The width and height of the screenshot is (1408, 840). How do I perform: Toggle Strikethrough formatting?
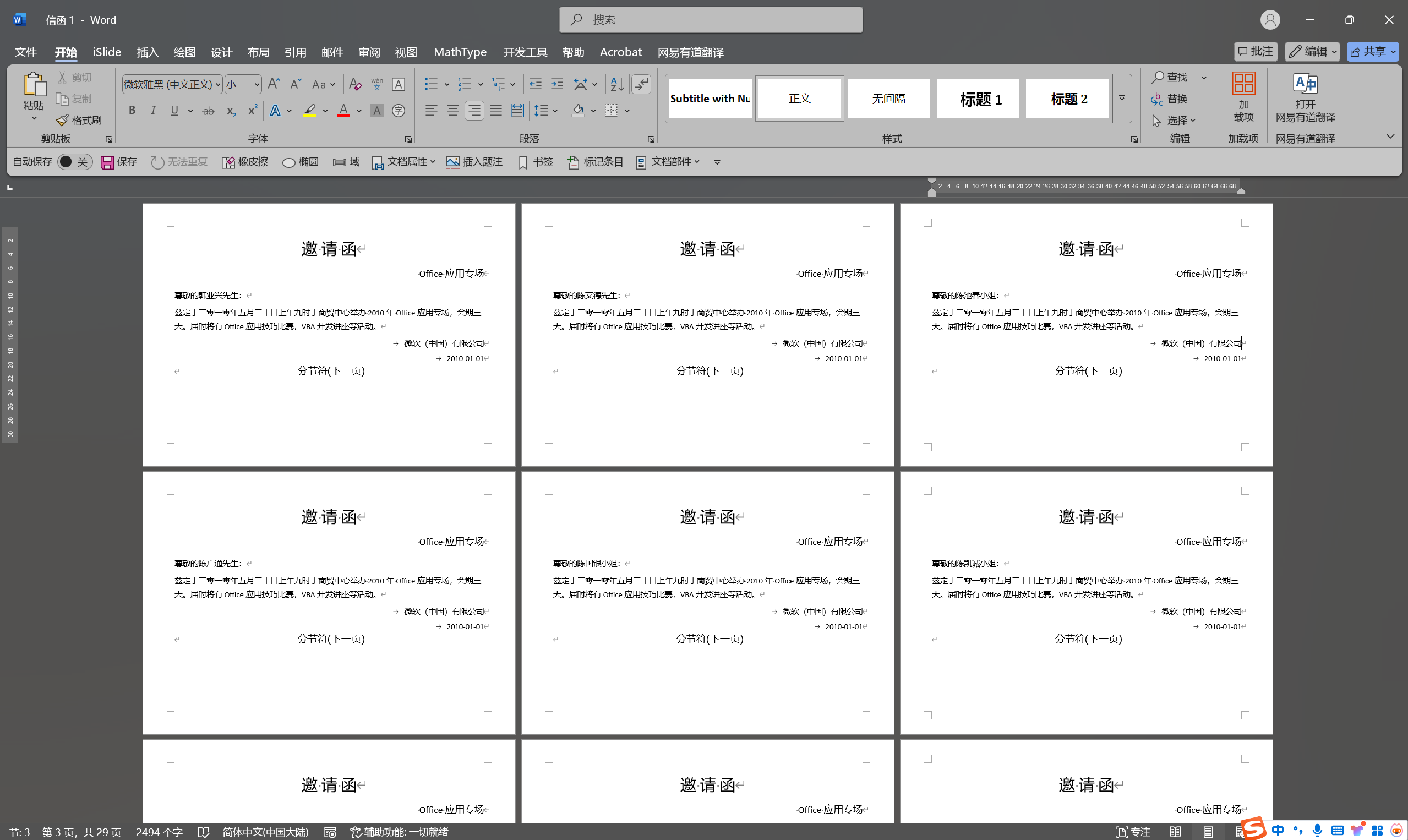pos(208,111)
